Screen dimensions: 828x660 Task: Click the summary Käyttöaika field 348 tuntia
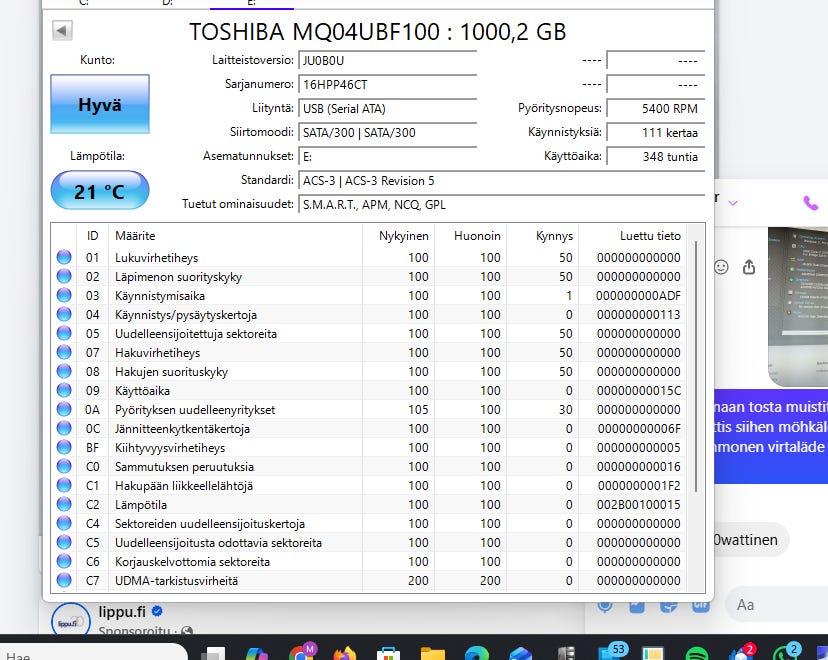pos(656,157)
